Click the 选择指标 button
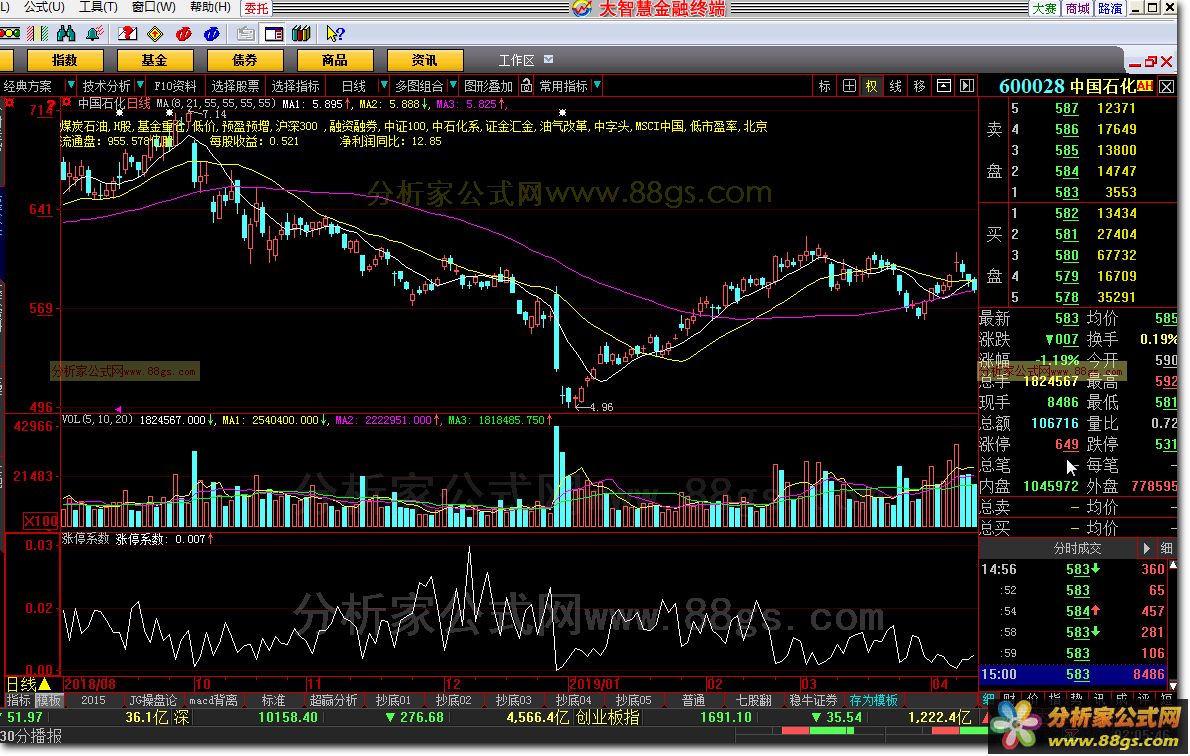 pos(295,86)
